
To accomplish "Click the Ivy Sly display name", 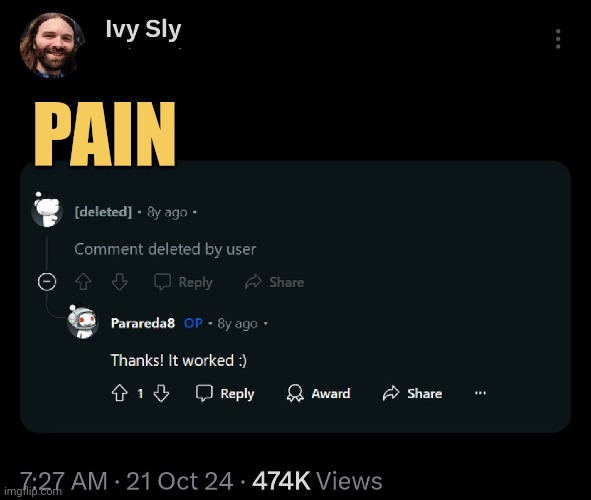I will (x=143, y=29).
